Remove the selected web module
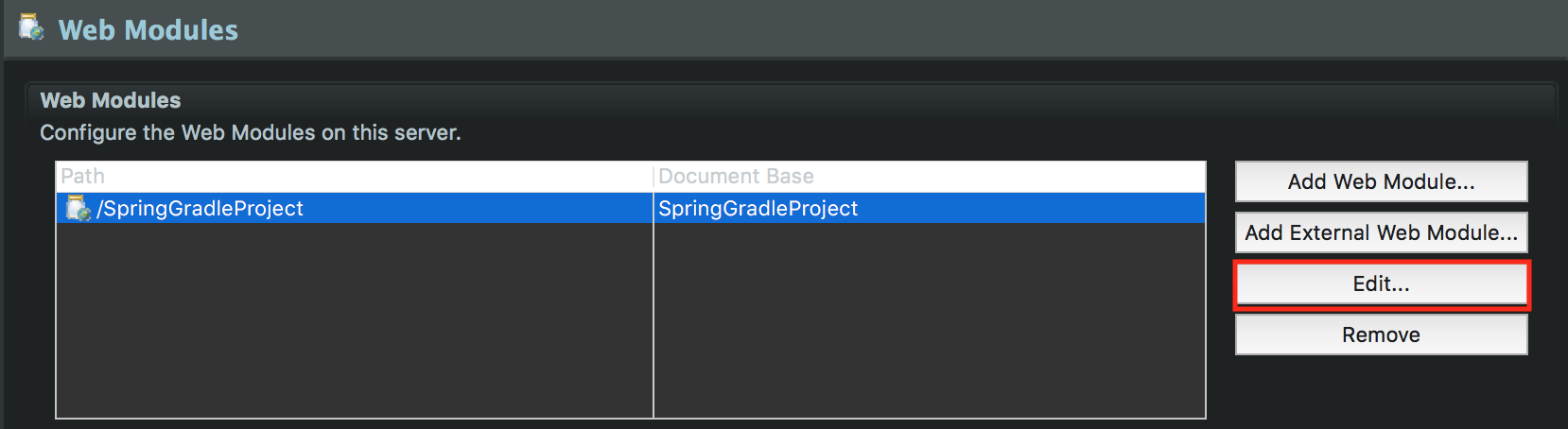This screenshot has width=1568, height=429. point(1381,335)
